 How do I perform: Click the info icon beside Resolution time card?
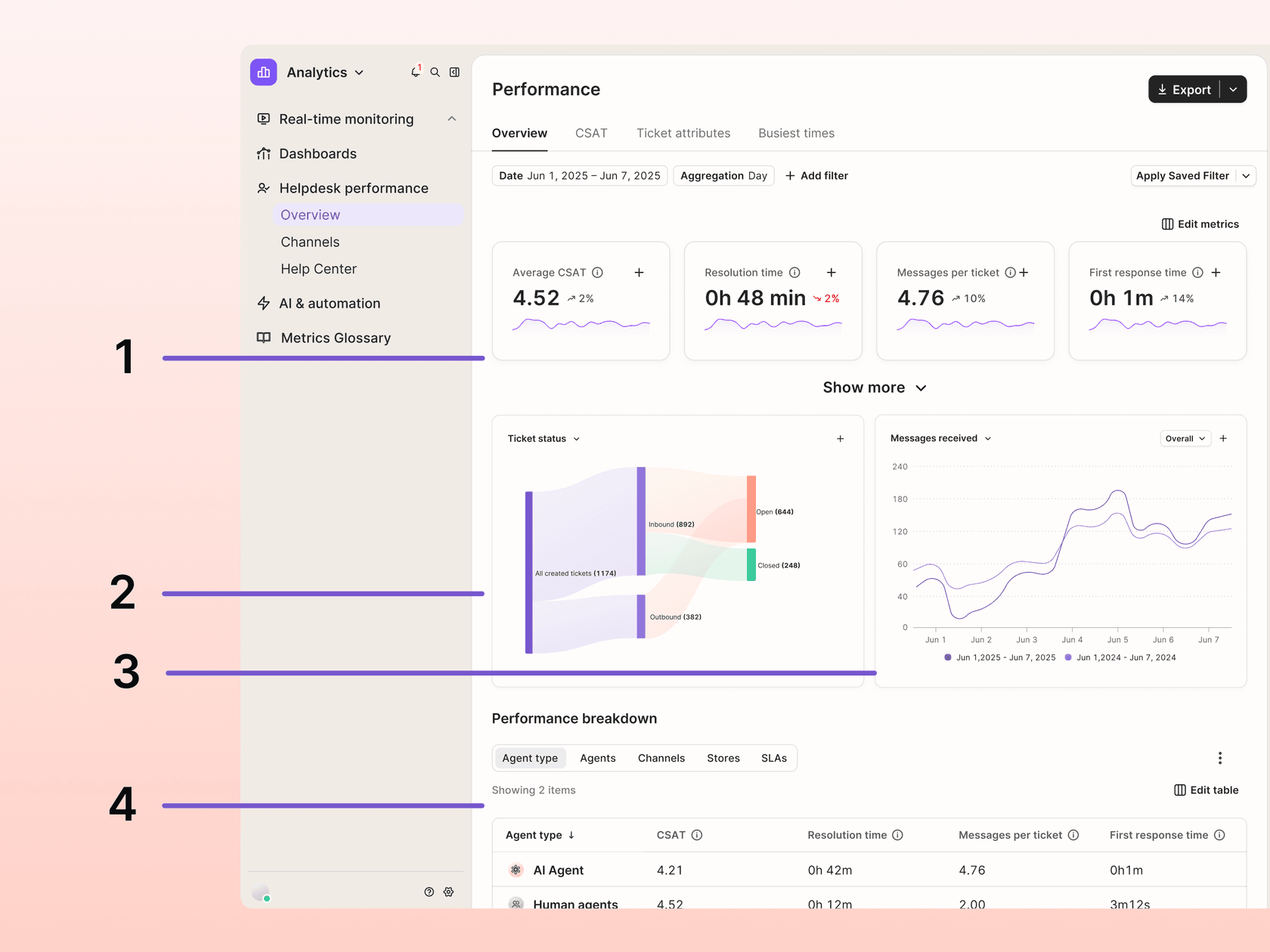click(795, 272)
